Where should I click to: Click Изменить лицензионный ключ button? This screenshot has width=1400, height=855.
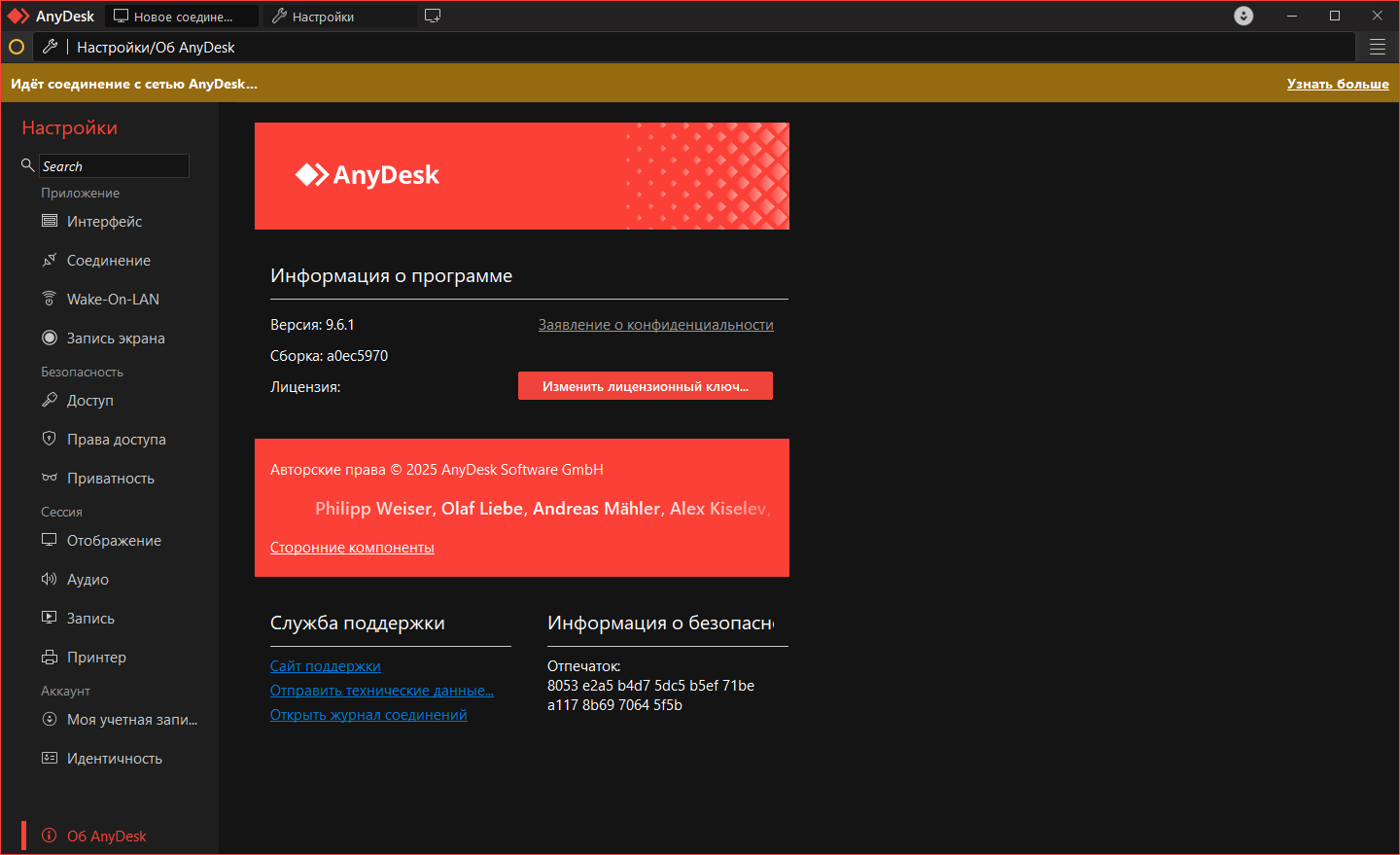(x=646, y=386)
